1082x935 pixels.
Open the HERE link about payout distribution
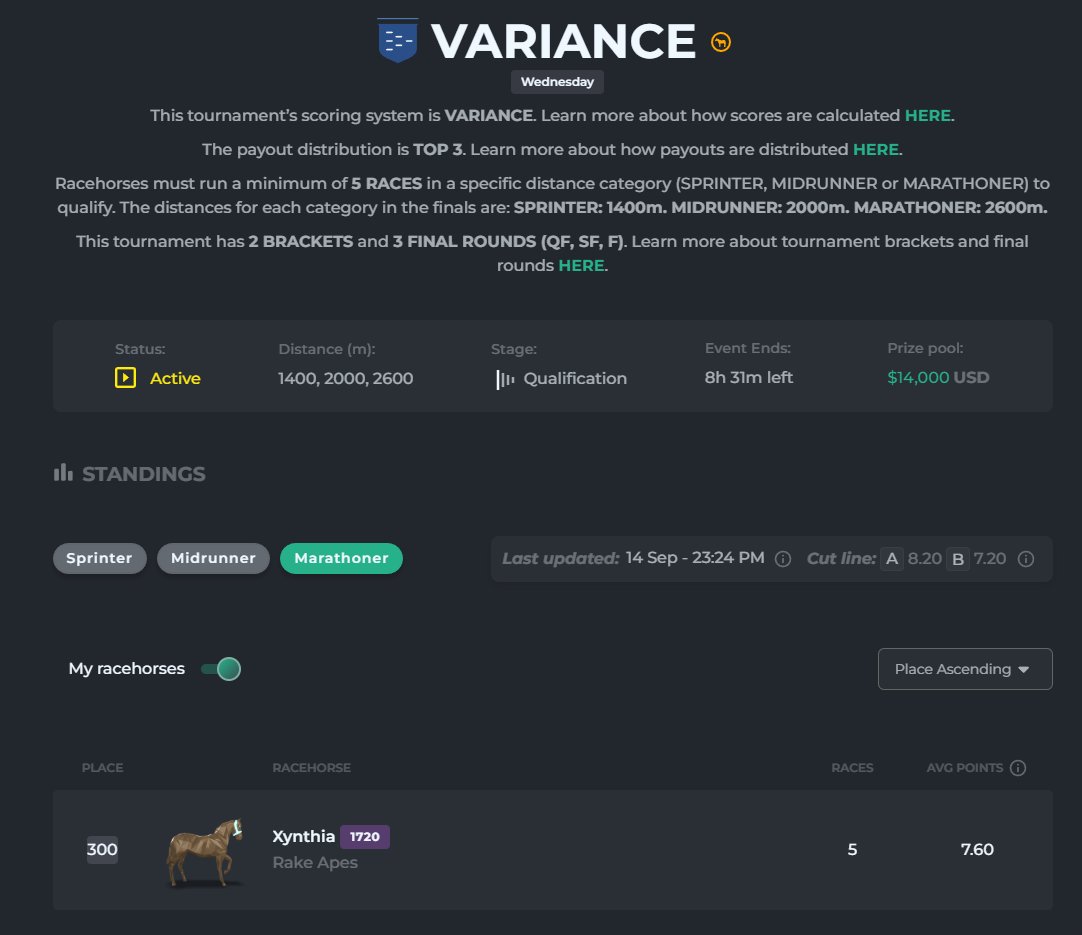[x=876, y=149]
